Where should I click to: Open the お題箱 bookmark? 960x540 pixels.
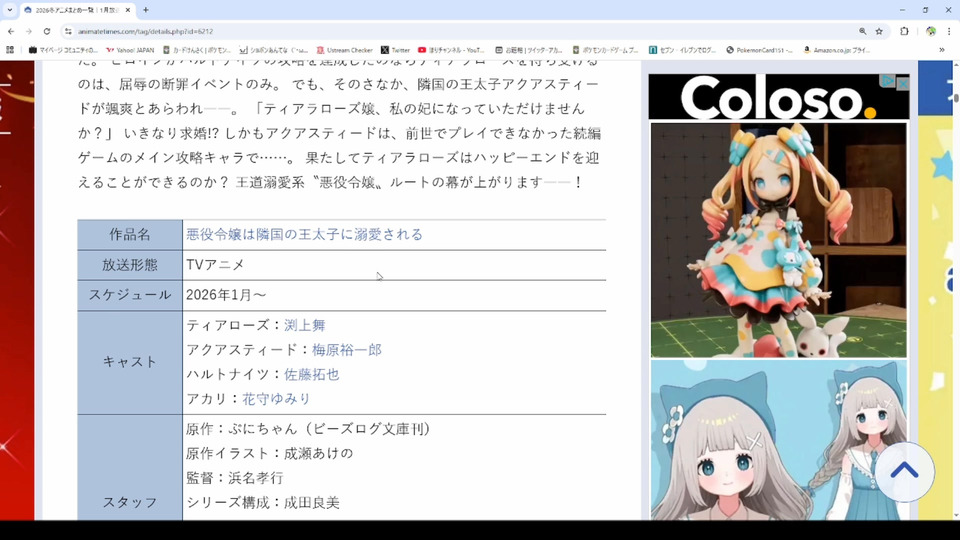click(528, 50)
